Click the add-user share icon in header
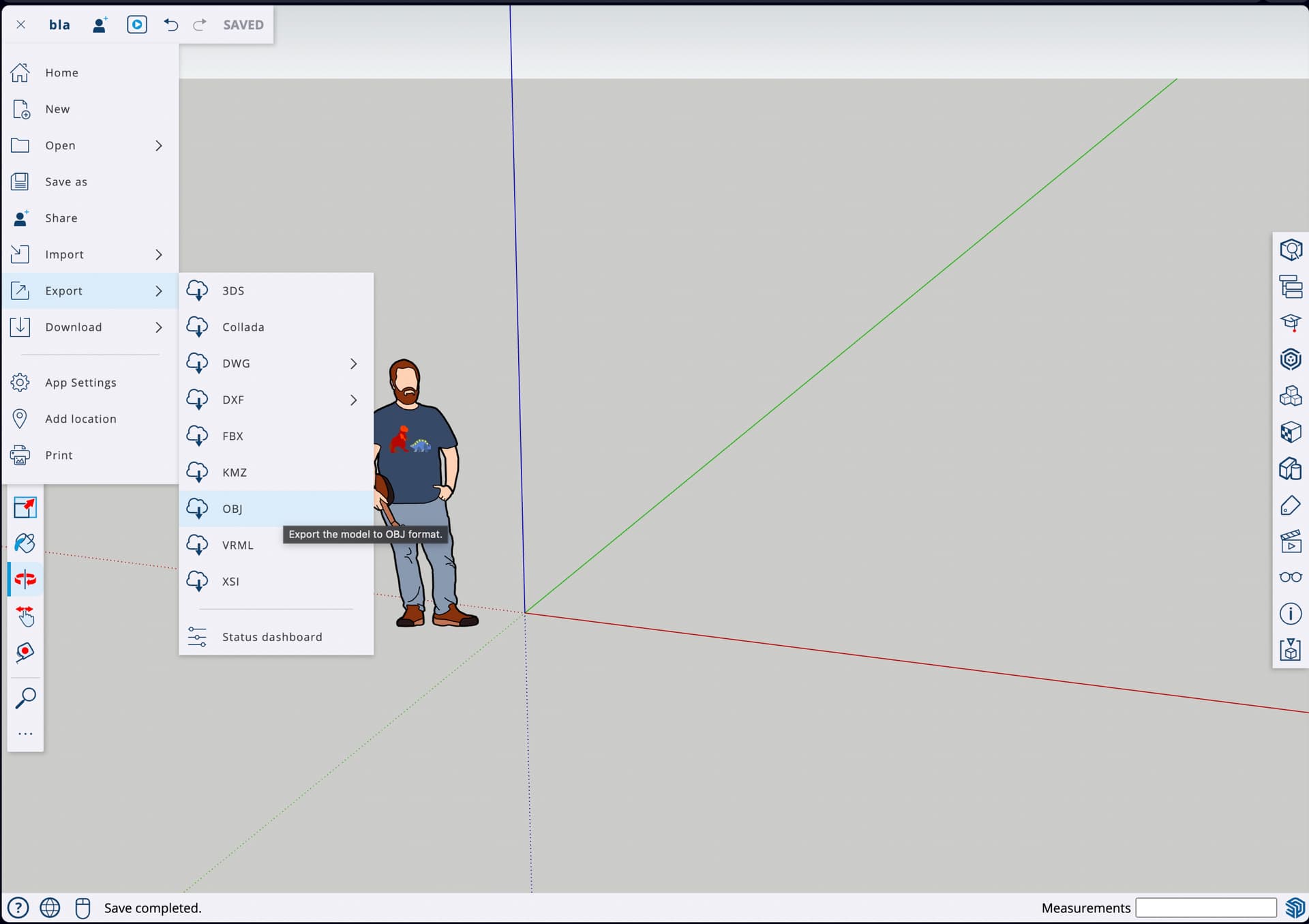The image size is (1309, 924). [100, 25]
